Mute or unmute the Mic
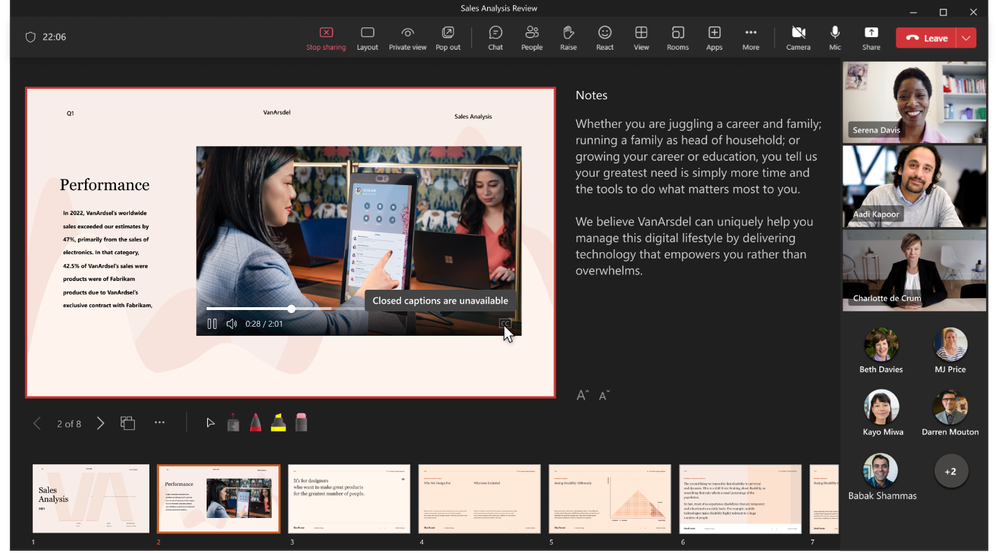The height and width of the screenshot is (553, 998). [x=835, y=38]
